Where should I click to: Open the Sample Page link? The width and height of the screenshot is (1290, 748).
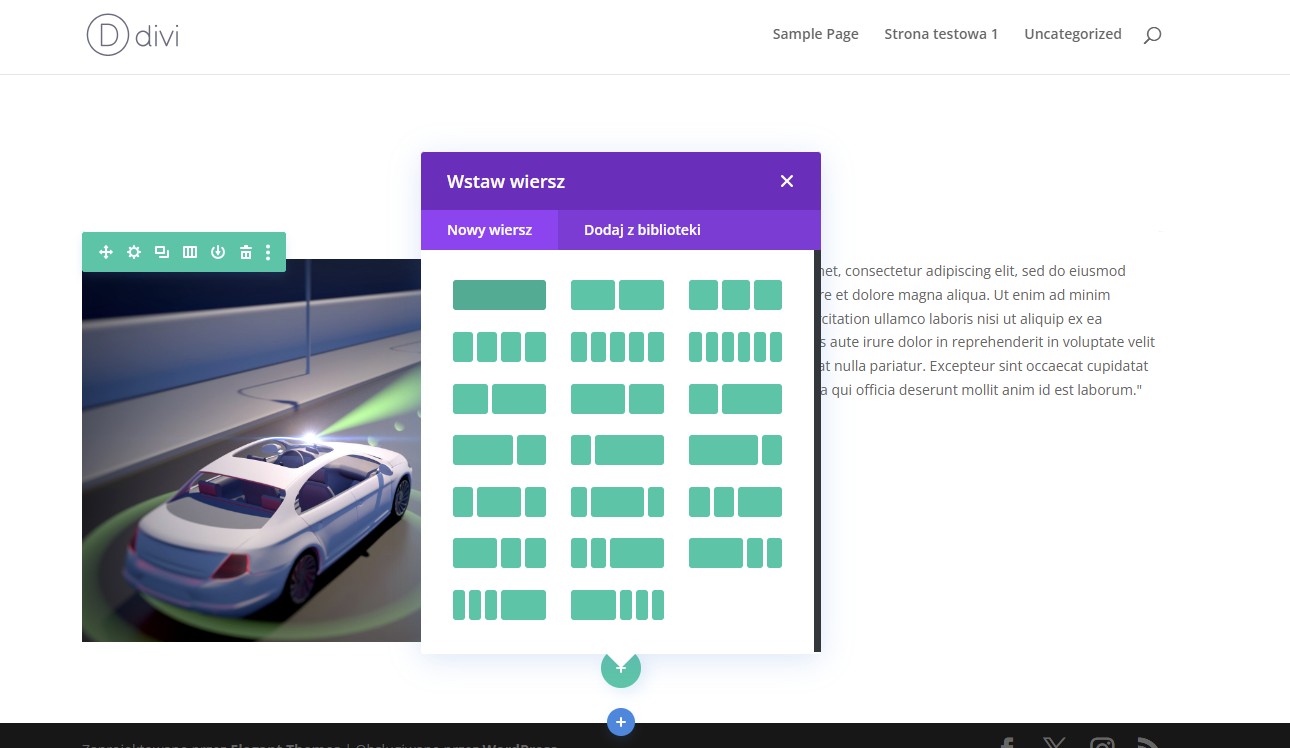815,34
